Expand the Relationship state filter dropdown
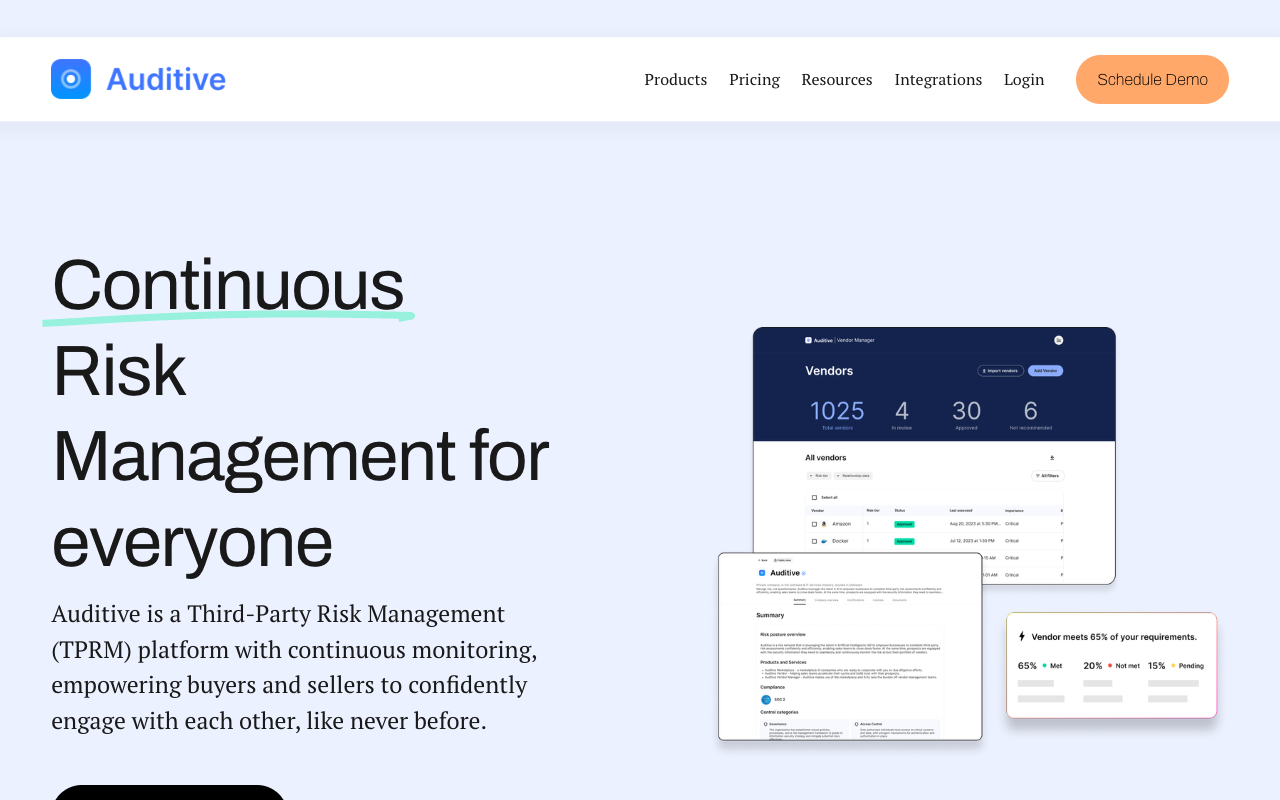Screen dimensions: 1280x800 click(853, 476)
